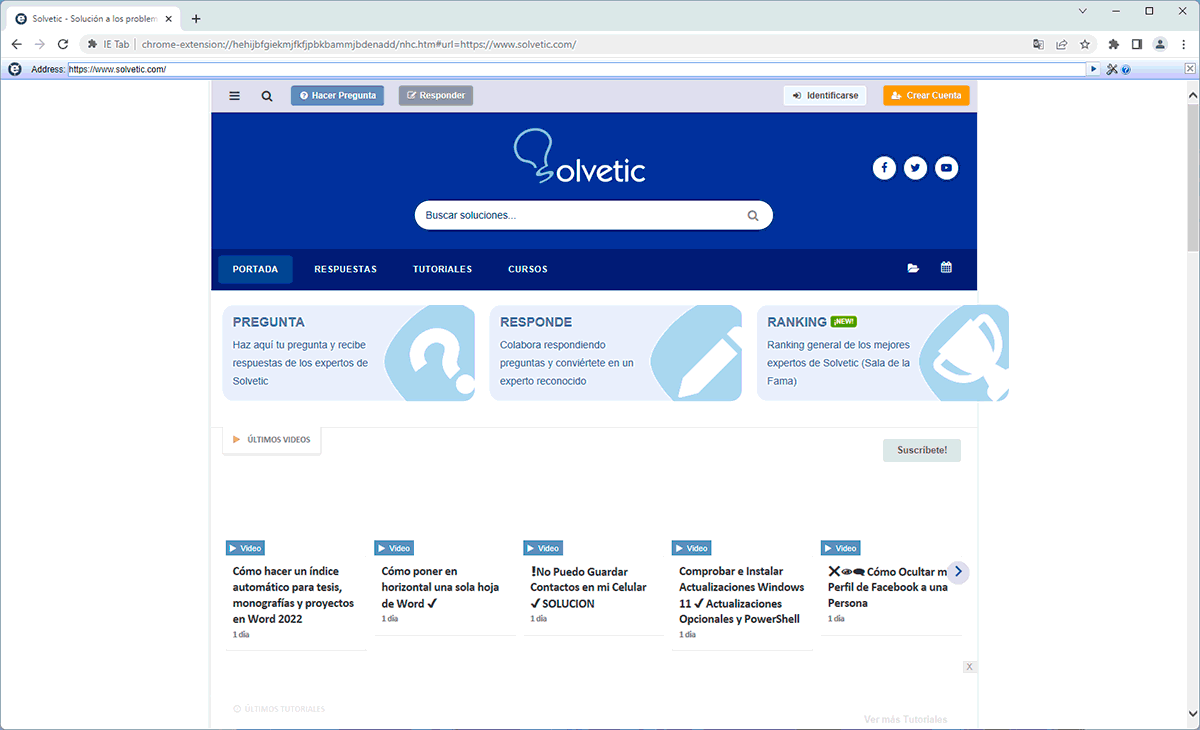
Task: Open the folder icon in navigation bar
Action: click(913, 269)
